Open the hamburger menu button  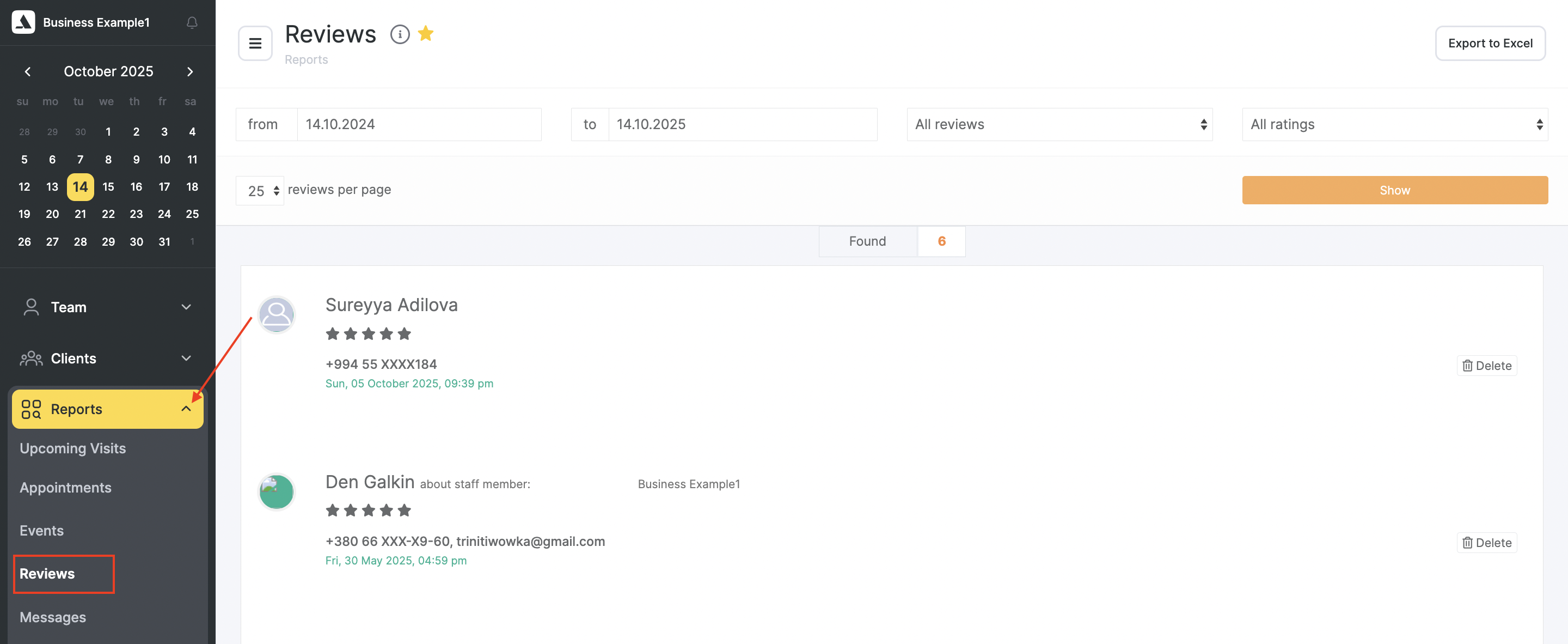click(x=255, y=43)
